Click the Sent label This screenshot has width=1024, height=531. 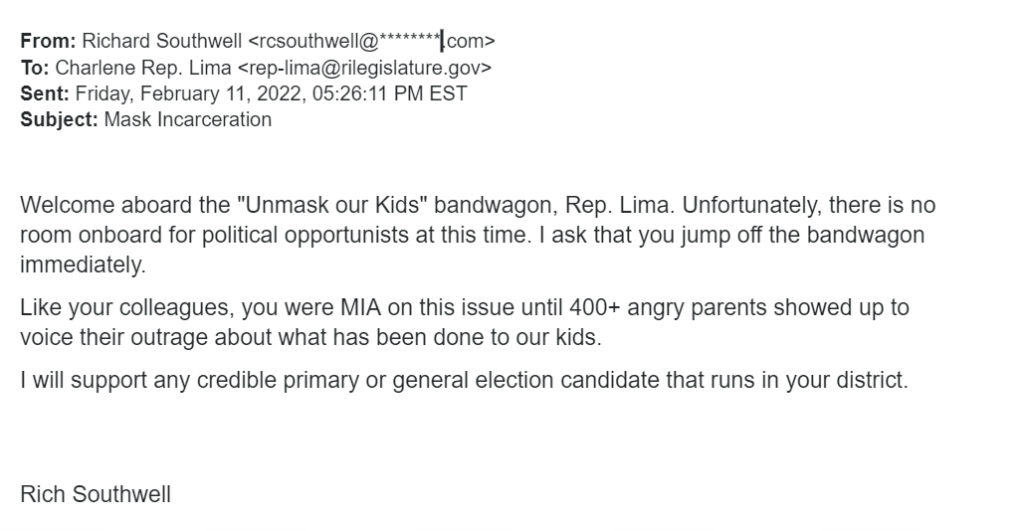click(44, 94)
